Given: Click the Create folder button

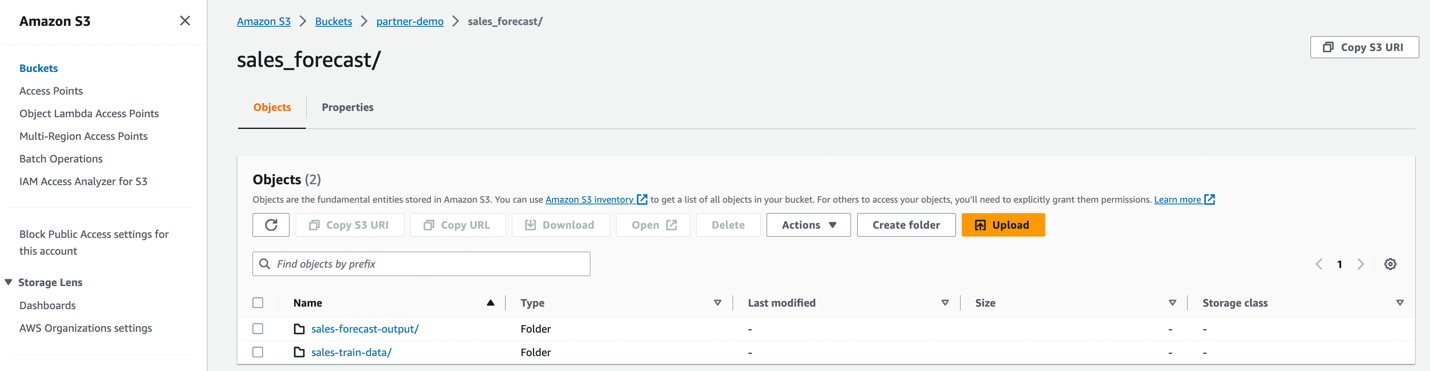Looking at the screenshot, I should tap(906, 225).
